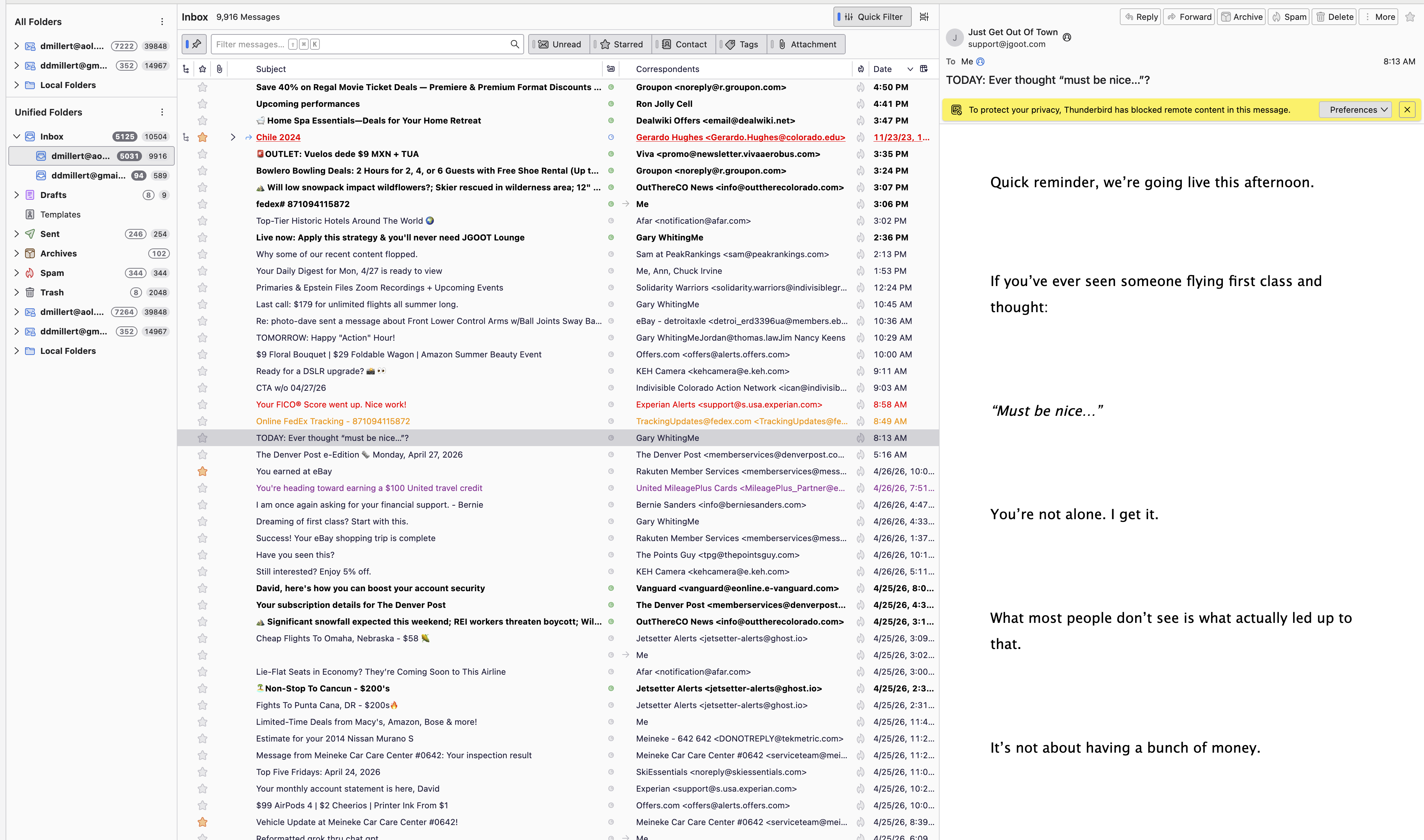
Task: Click the Reply button
Action: pos(1140,17)
